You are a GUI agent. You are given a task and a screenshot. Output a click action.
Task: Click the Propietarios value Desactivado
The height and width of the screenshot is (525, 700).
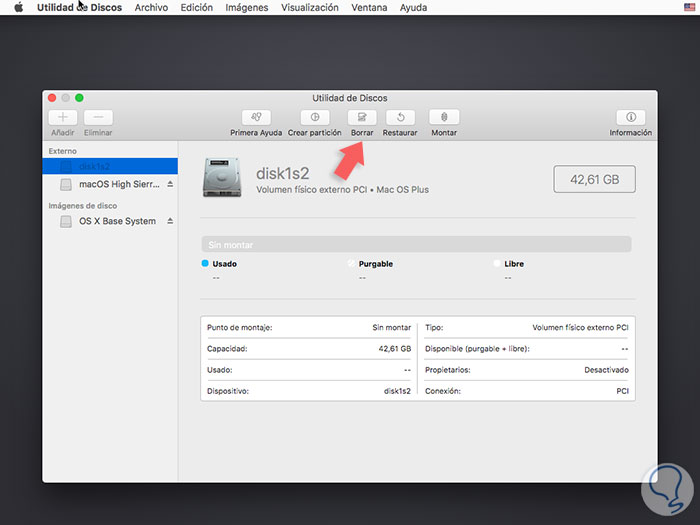pos(606,370)
